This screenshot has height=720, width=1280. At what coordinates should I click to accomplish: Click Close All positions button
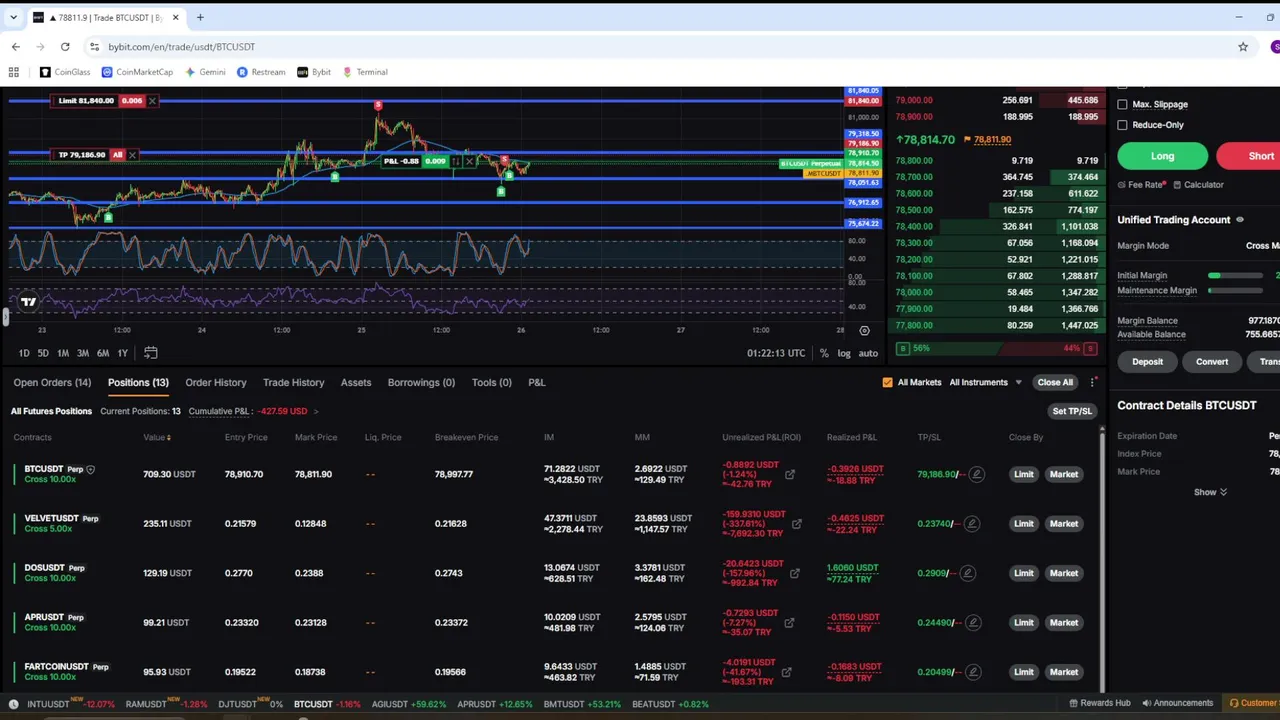[1055, 382]
